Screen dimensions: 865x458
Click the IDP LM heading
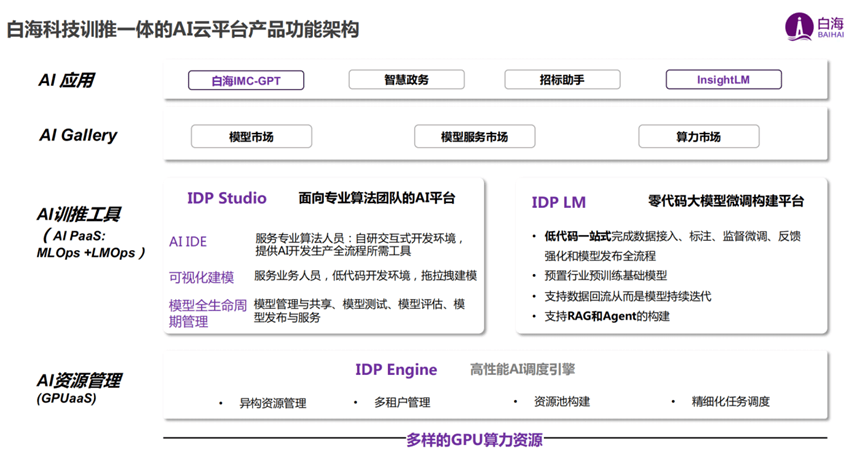[x=559, y=202]
